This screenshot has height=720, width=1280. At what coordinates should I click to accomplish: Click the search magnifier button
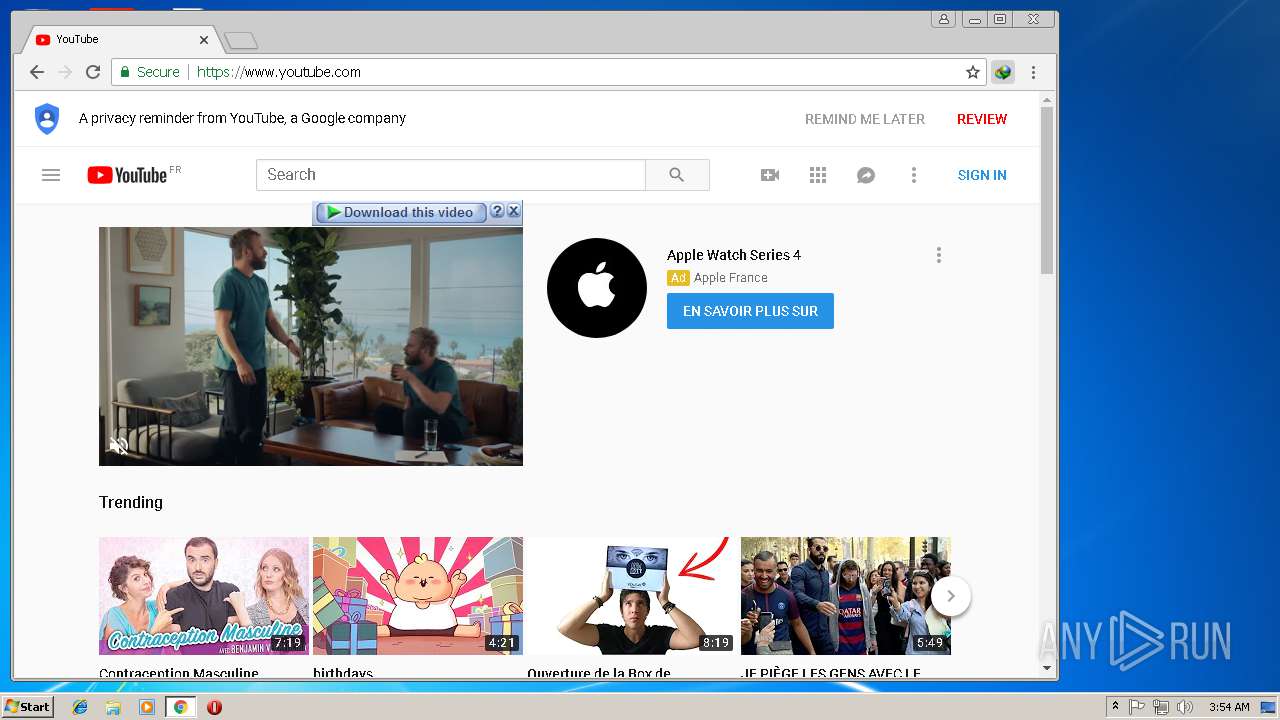coord(677,175)
